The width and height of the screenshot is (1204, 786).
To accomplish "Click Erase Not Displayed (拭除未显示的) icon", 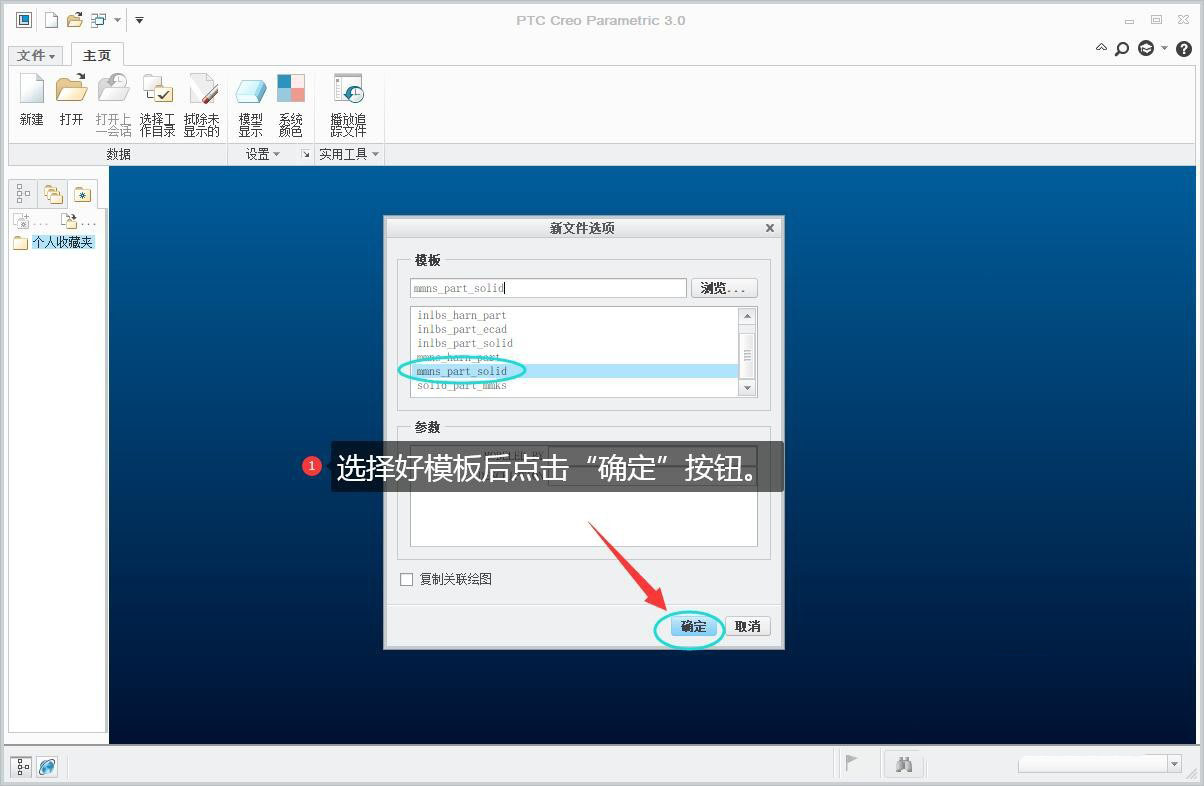I will click(201, 105).
